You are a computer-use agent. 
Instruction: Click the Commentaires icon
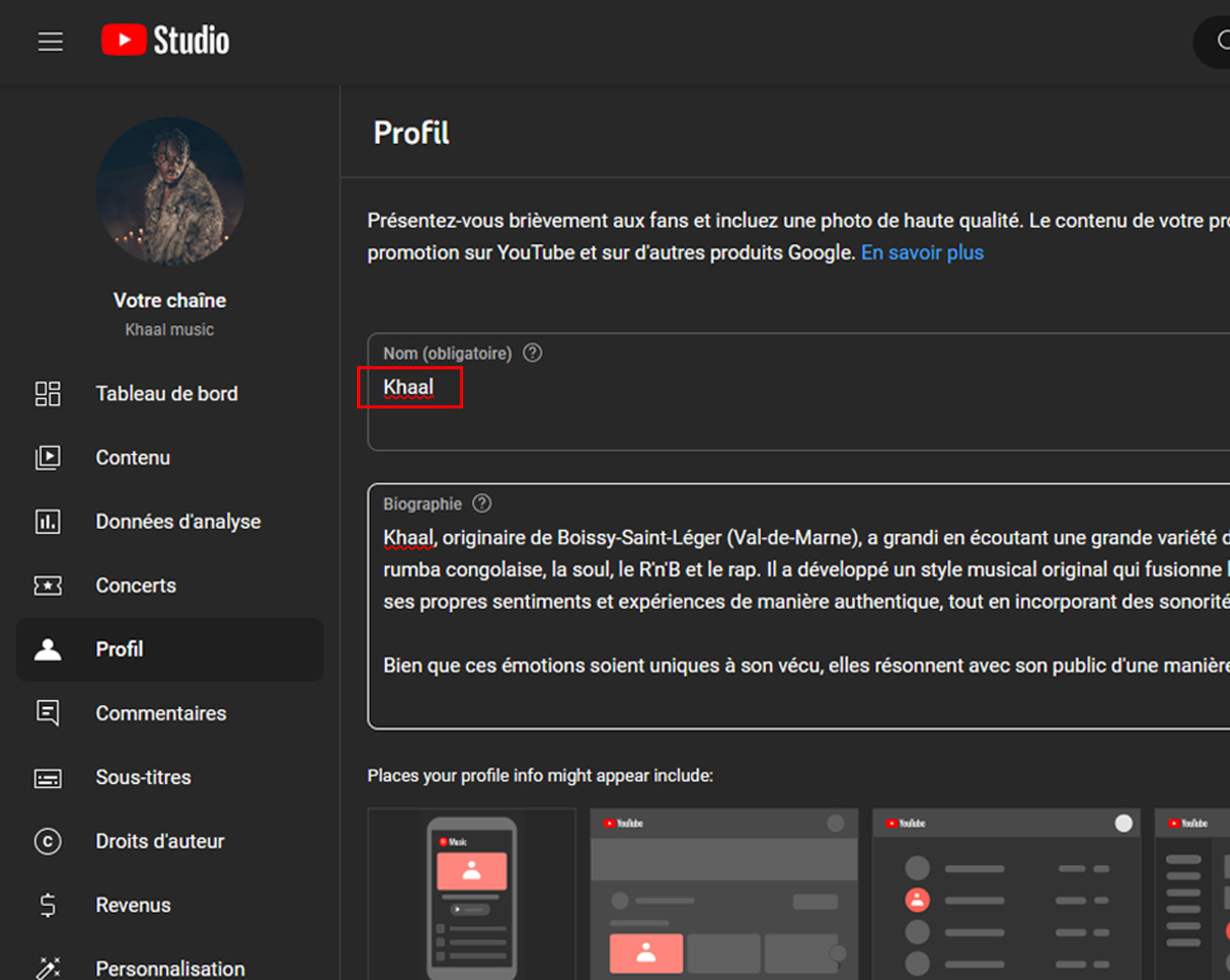pos(48,714)
